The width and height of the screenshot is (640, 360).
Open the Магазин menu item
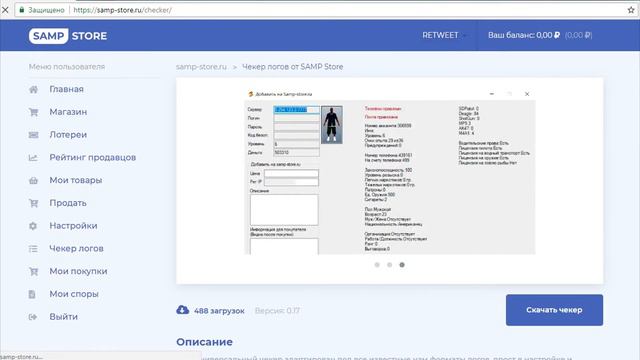[68, 112]
